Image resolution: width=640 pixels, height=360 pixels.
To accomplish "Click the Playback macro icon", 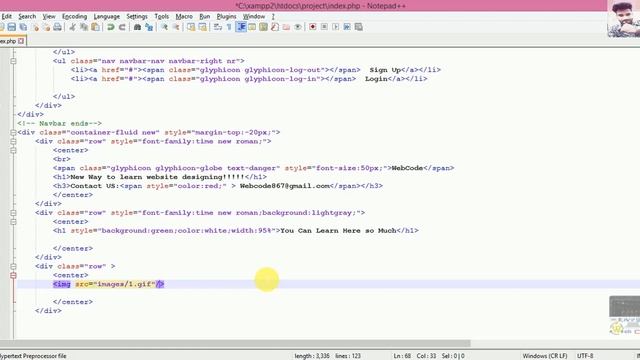I will 336,27.
